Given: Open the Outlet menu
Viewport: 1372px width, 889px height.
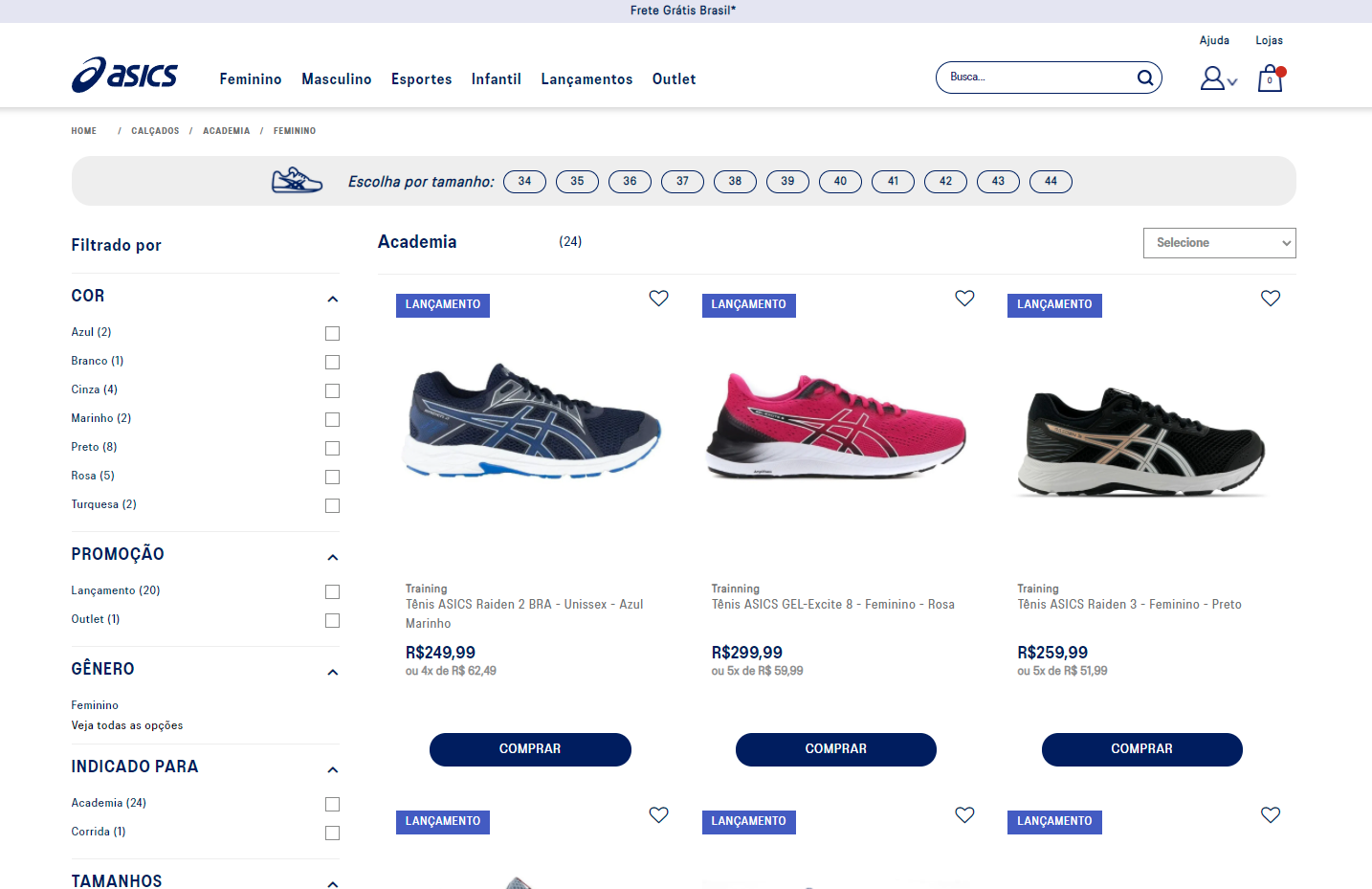Looking at the screenshot, I should point(675,79).
